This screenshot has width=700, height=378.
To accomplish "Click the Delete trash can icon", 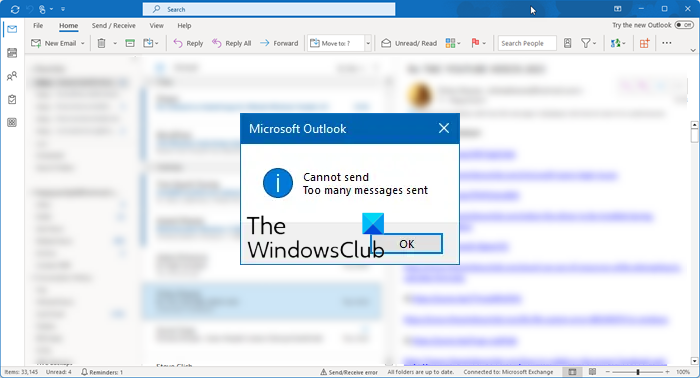I will pyautogui.click(x=102, y=43).
